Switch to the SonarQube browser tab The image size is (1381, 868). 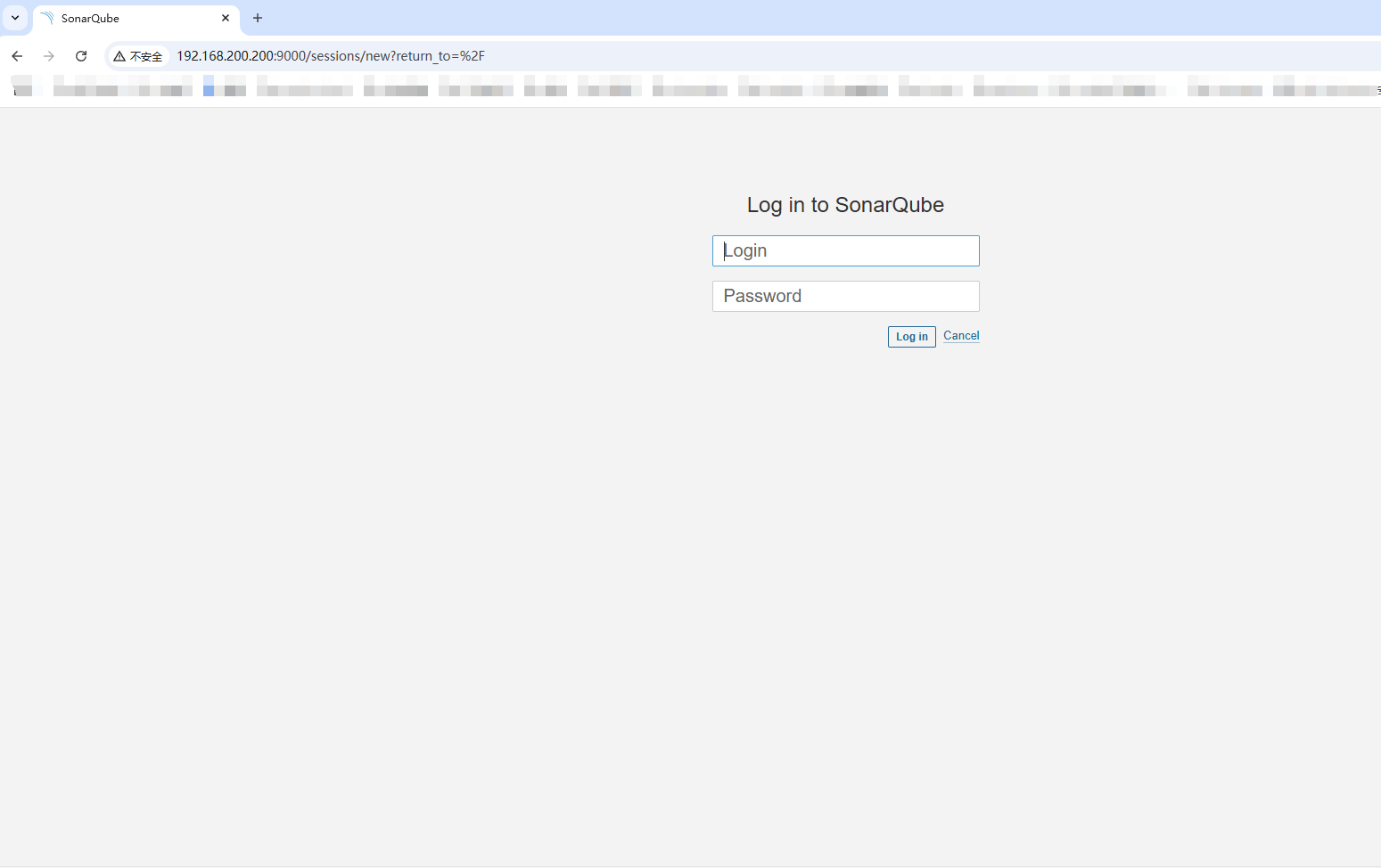tap(136, 18)
